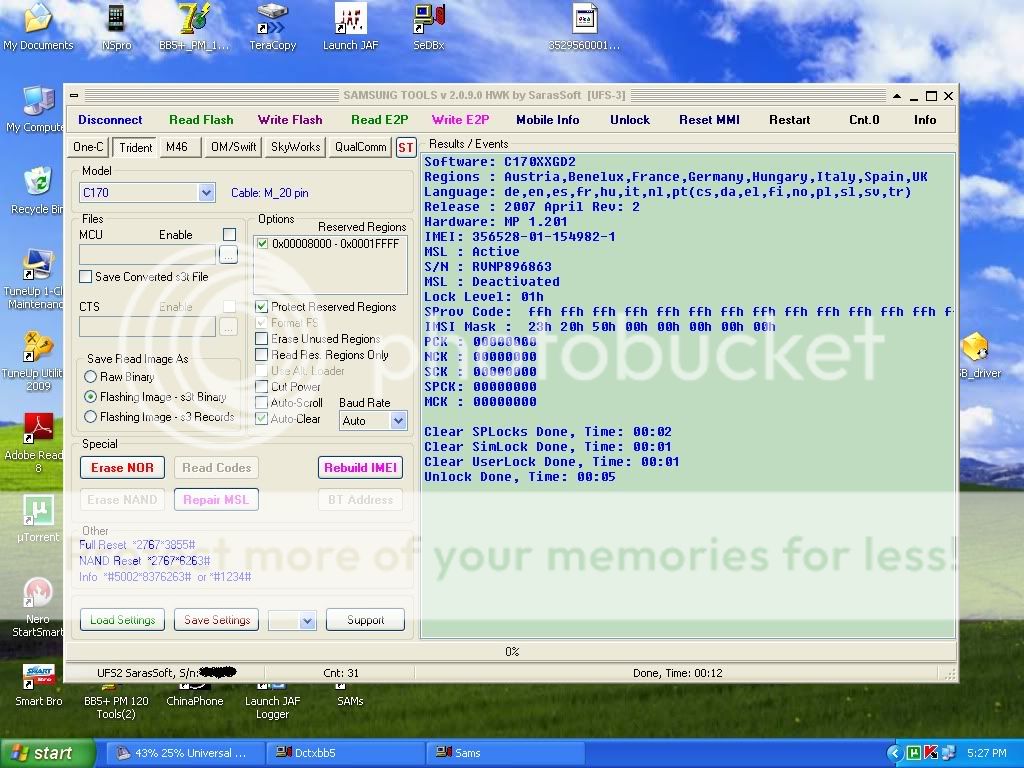1024x768 pixels.
Task: Click the Kaspersky tray icon
Action: click(931, 753)
